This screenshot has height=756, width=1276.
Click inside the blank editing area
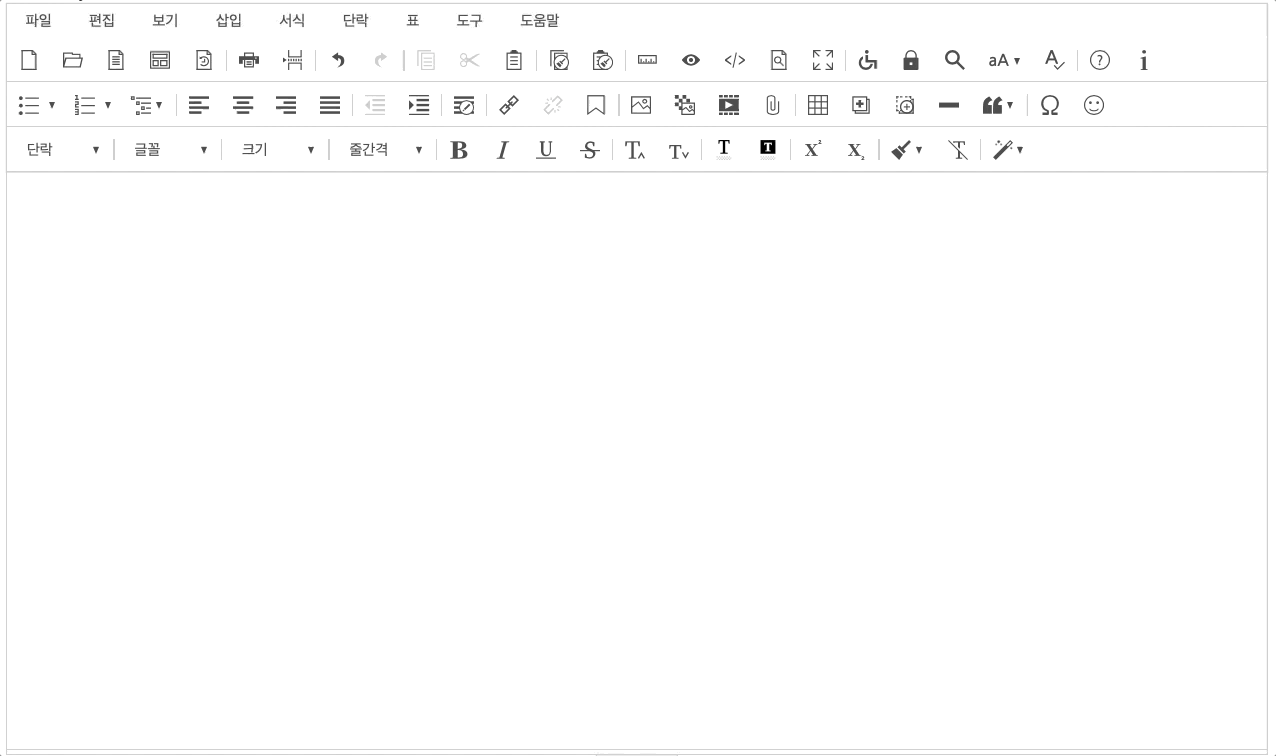pyautogui.click(x=636, y=450)
